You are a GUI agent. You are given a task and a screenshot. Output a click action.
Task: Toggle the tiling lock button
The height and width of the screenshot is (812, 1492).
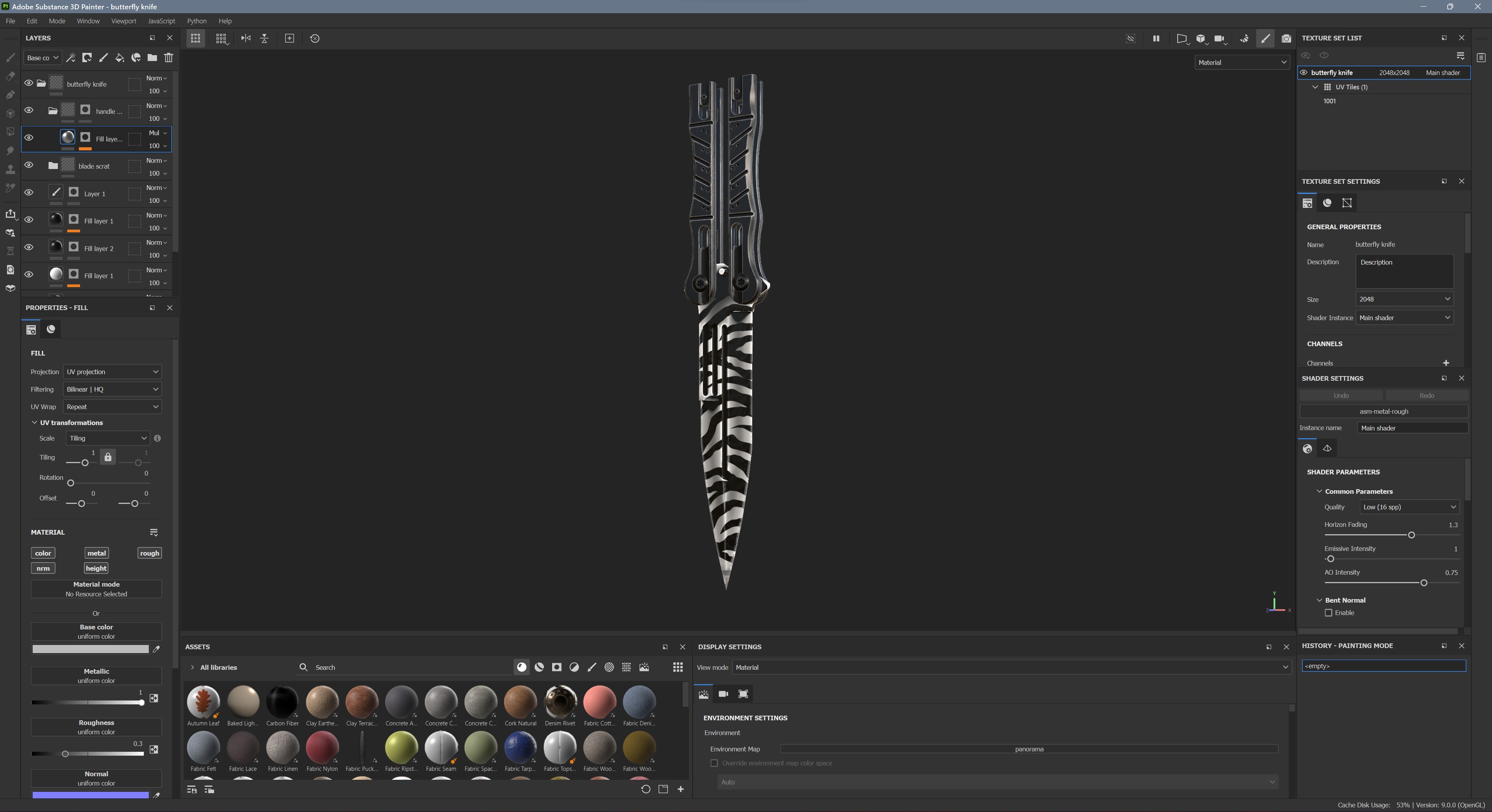[x=108, y=457]
